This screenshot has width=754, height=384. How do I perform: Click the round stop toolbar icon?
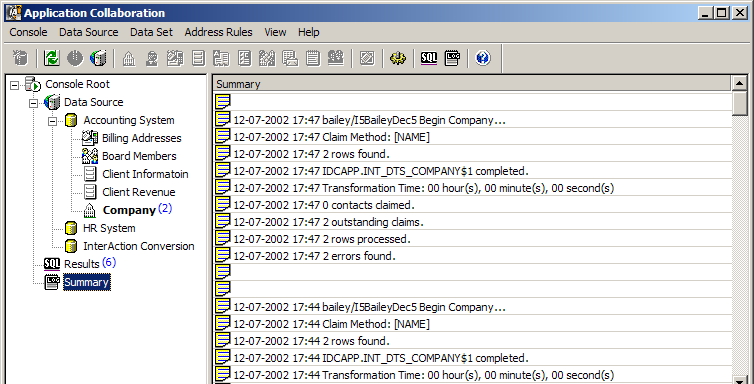[75, 59]
